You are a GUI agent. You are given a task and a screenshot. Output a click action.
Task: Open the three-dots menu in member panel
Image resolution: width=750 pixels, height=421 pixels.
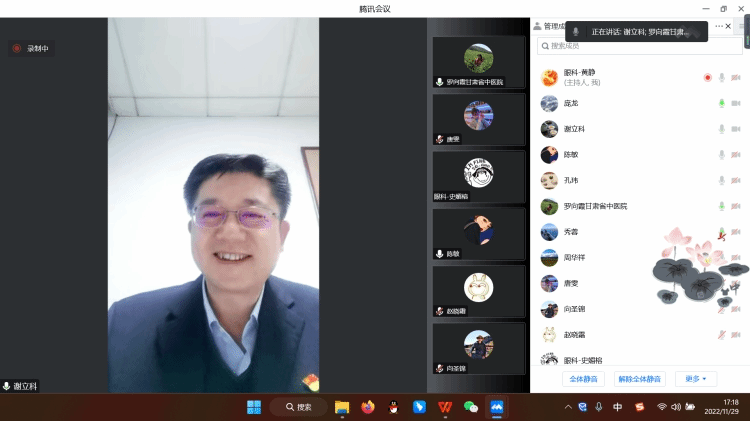(x=719, y=26)
